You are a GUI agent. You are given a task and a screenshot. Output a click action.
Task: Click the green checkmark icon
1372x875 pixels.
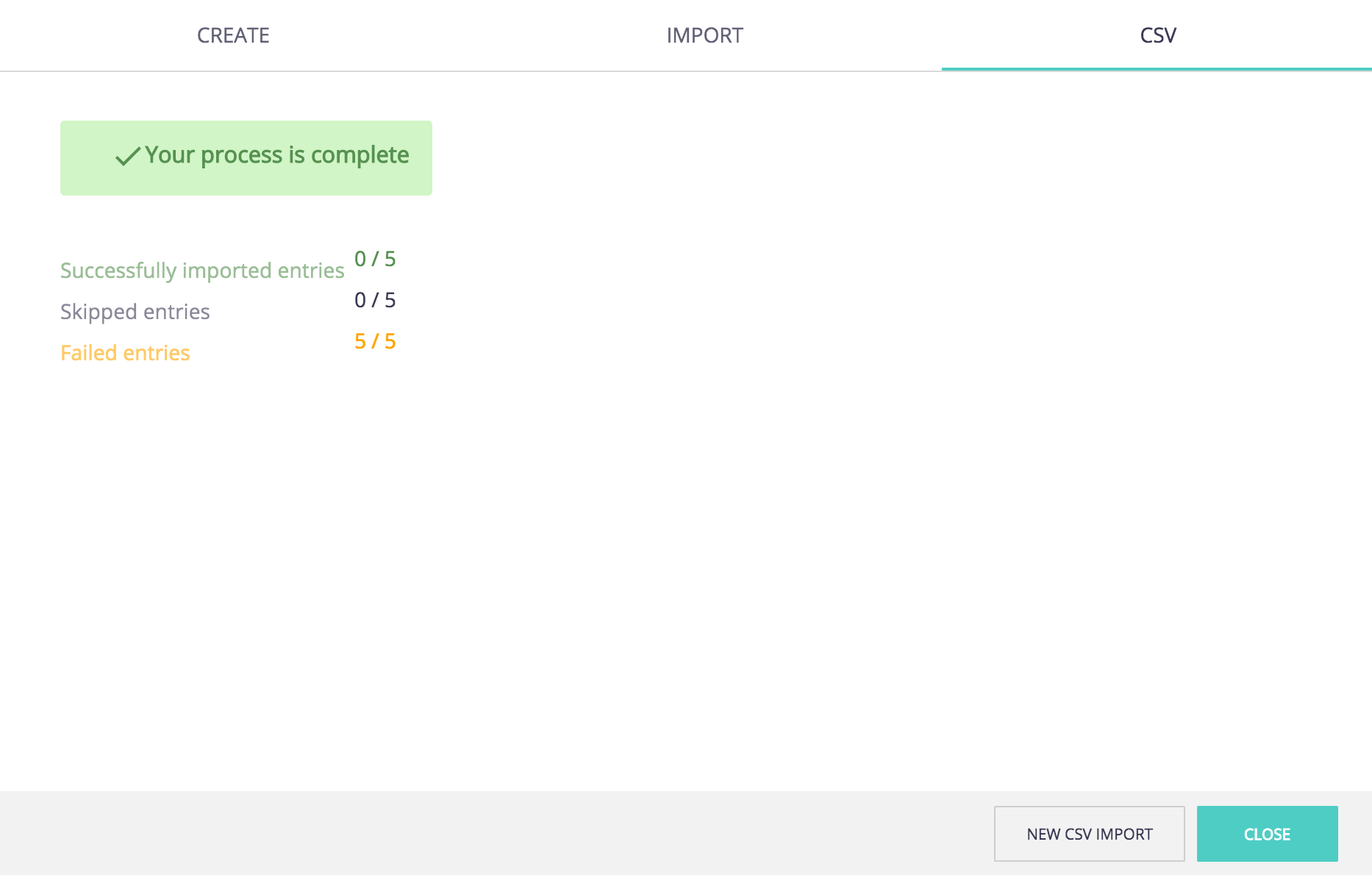click(128, 156)
